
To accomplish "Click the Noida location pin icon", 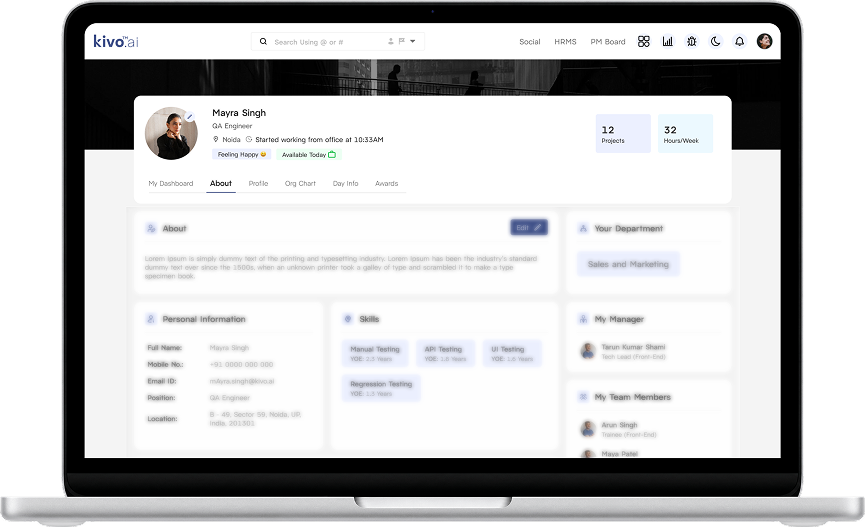I will click(x=216, y=140).
